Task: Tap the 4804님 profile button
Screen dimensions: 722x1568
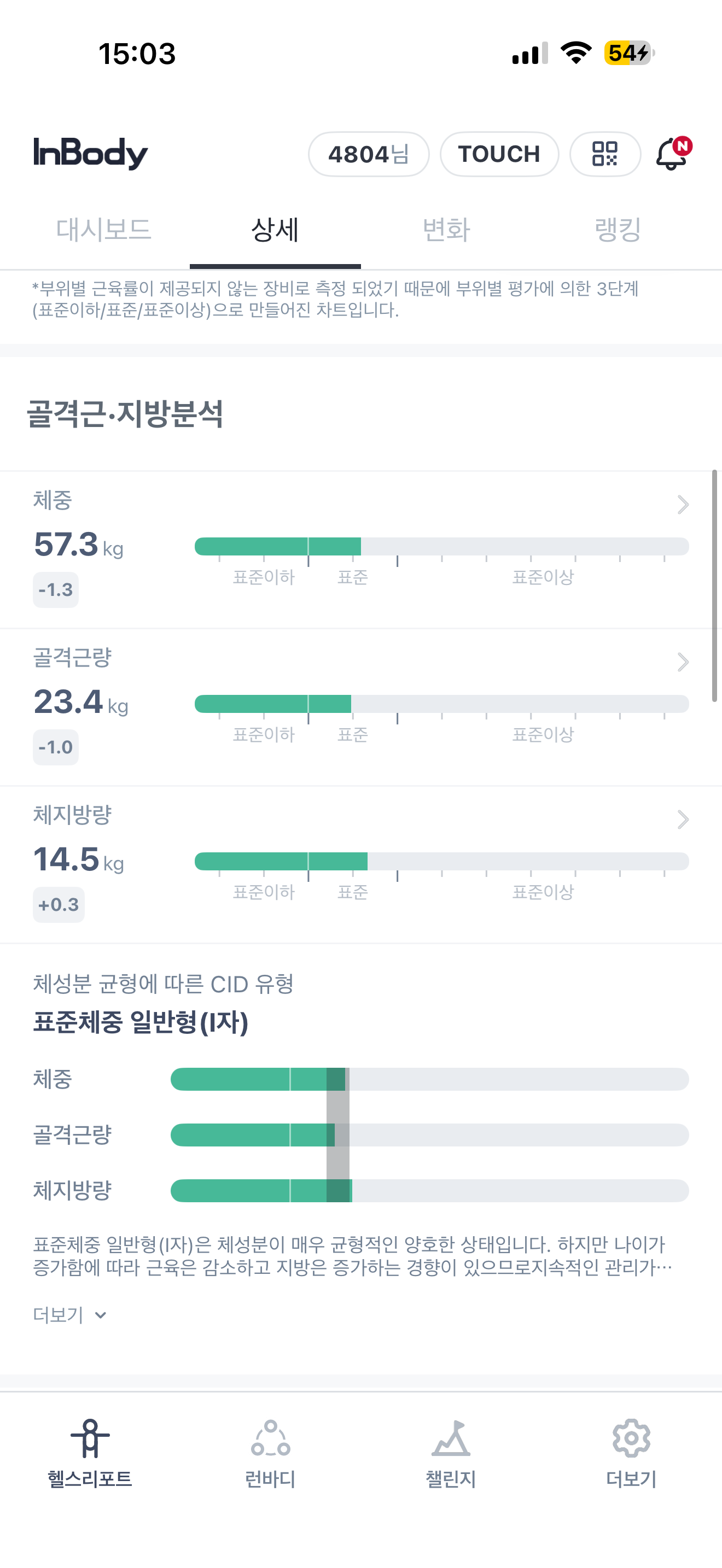Action: point(368,154)
